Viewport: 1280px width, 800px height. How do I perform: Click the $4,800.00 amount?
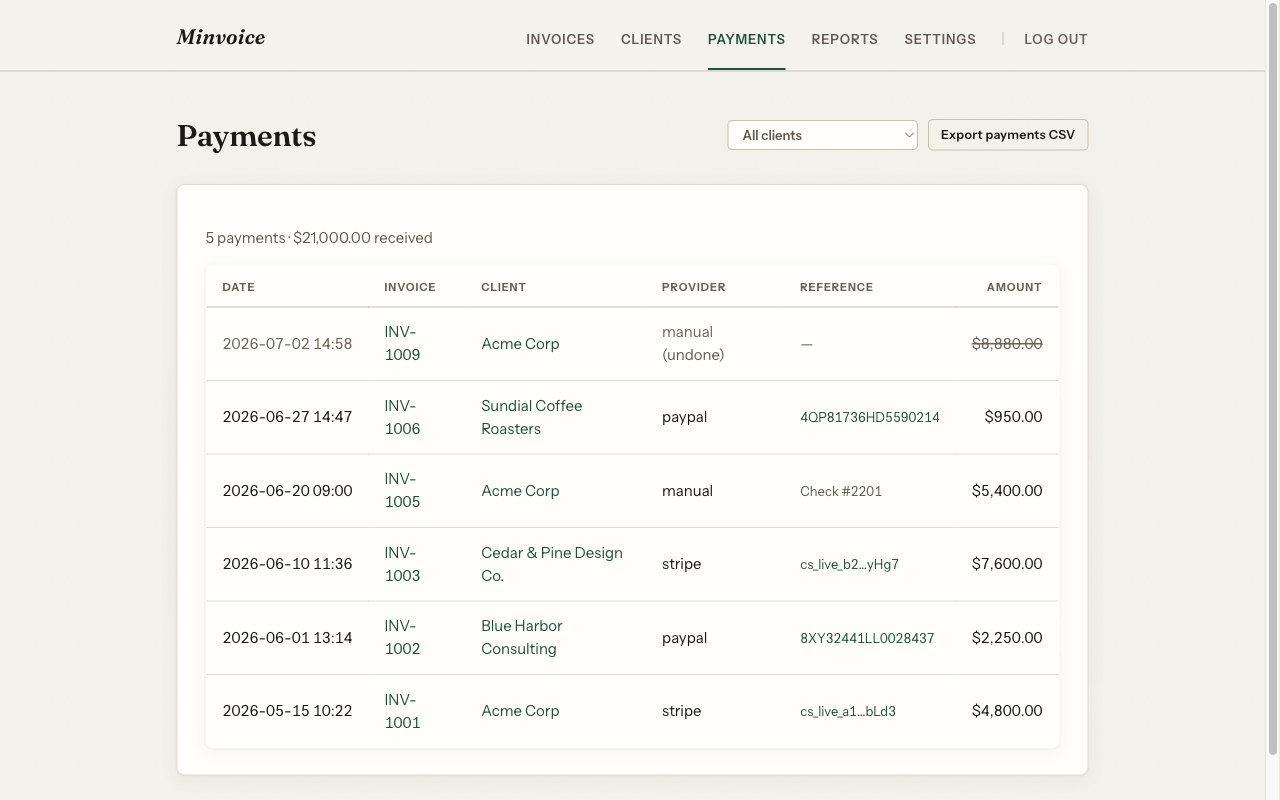click(x=1007, y=711)
